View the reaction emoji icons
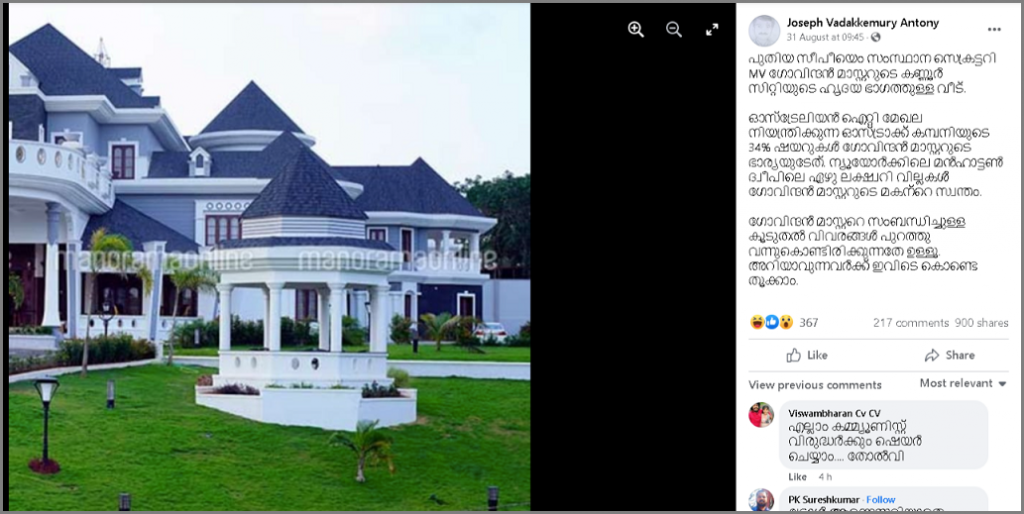 point(771,322)
